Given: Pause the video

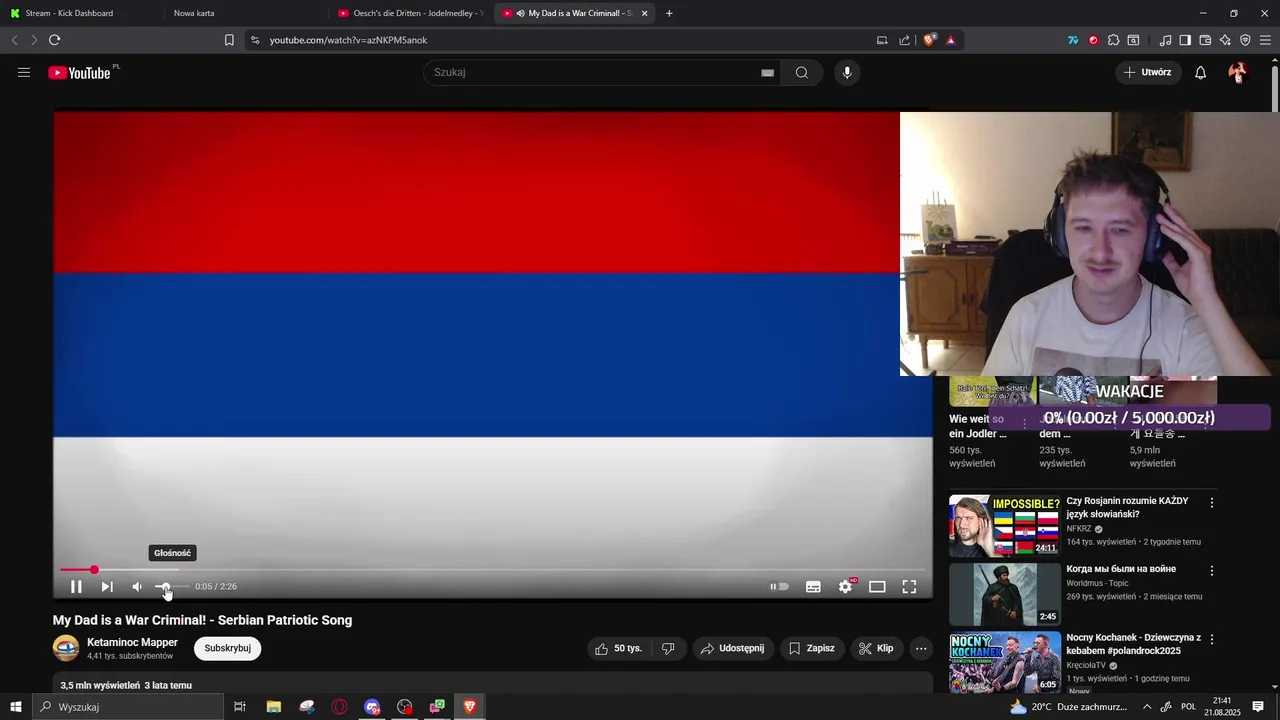Looking at the screenshot, I should click(76, 587).
